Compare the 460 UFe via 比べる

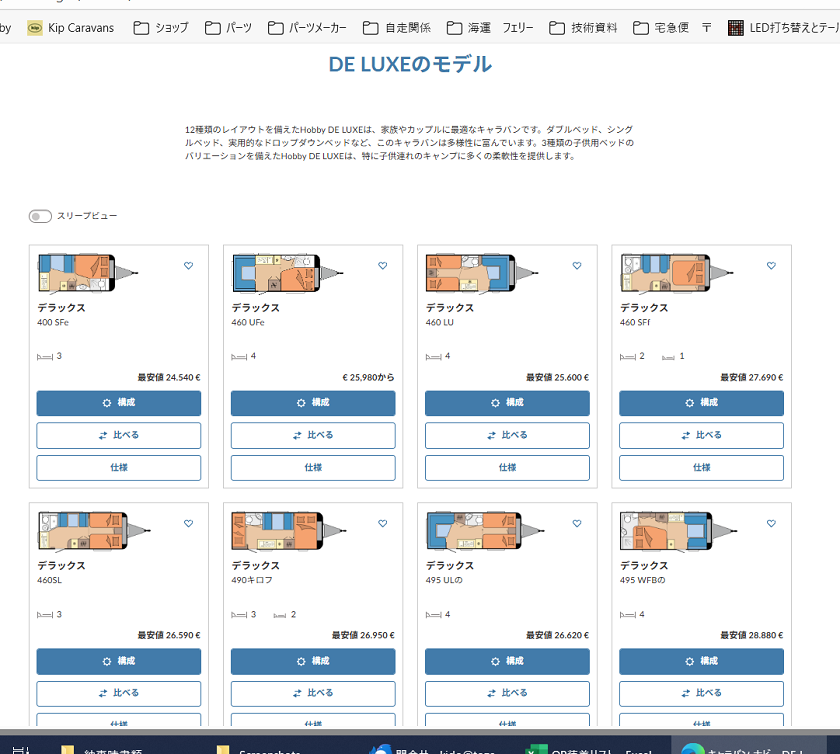pyautogui.click(x=313, y=435)
